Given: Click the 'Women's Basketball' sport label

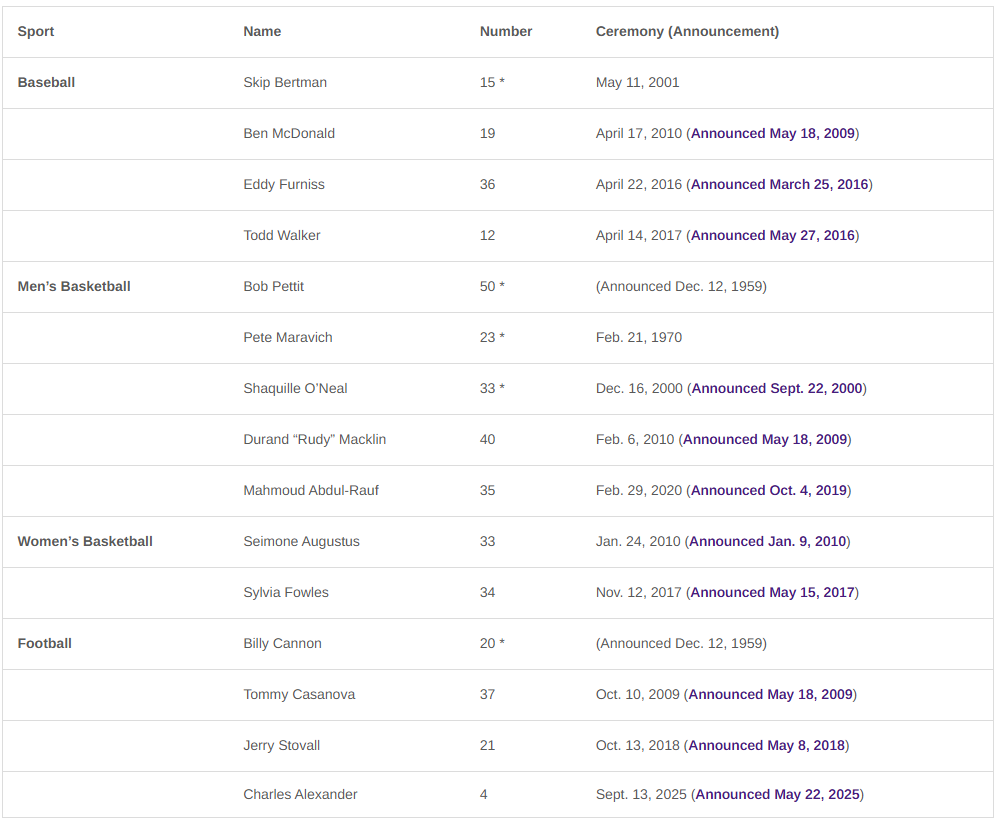Looking at the screenshot, I should [85, 541].
